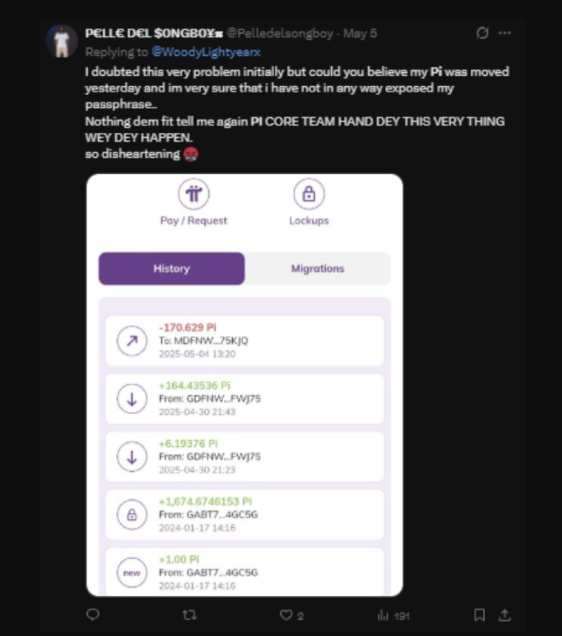Switch to the History tab
This screenshot has width=562, height=636.
172,269
